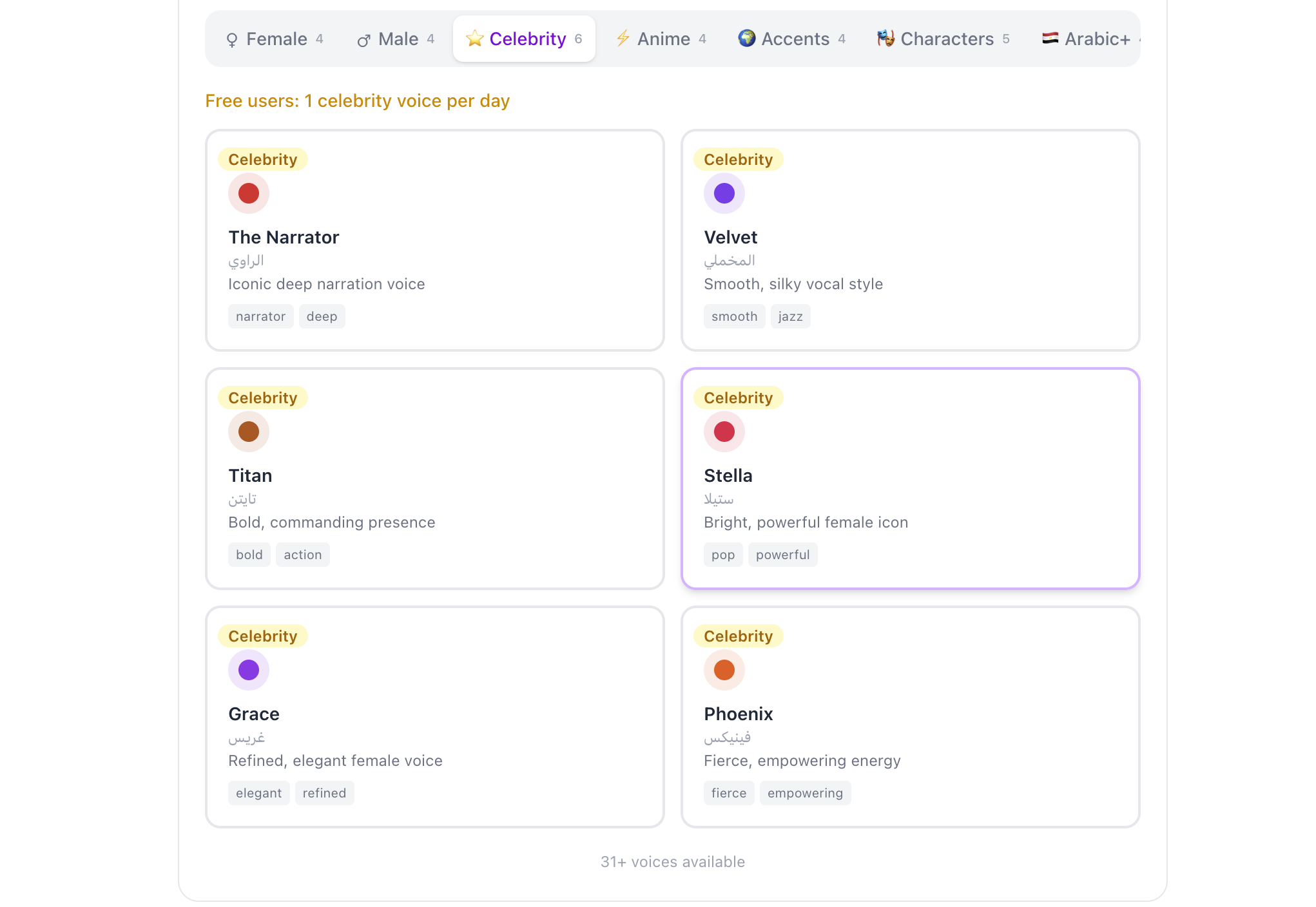
Task: Switch to the Female voices tab
Action: coord(275,39)
